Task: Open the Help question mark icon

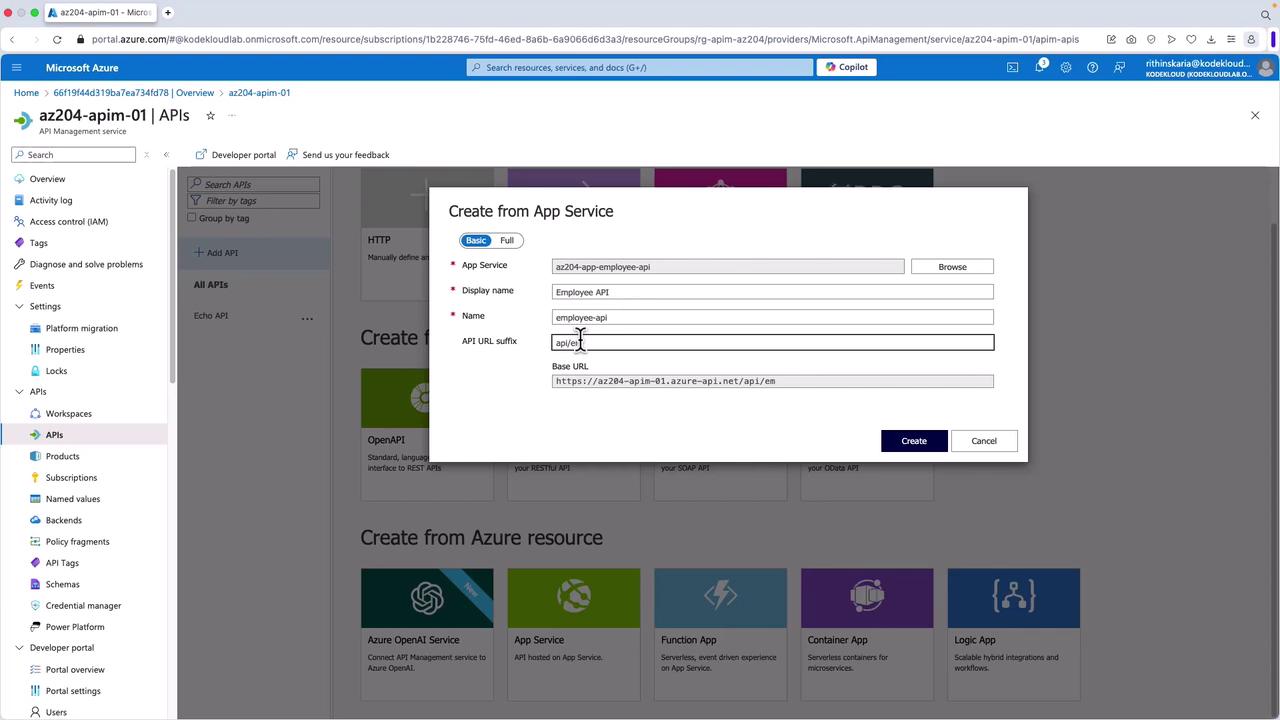Action: pos(1093,67)
